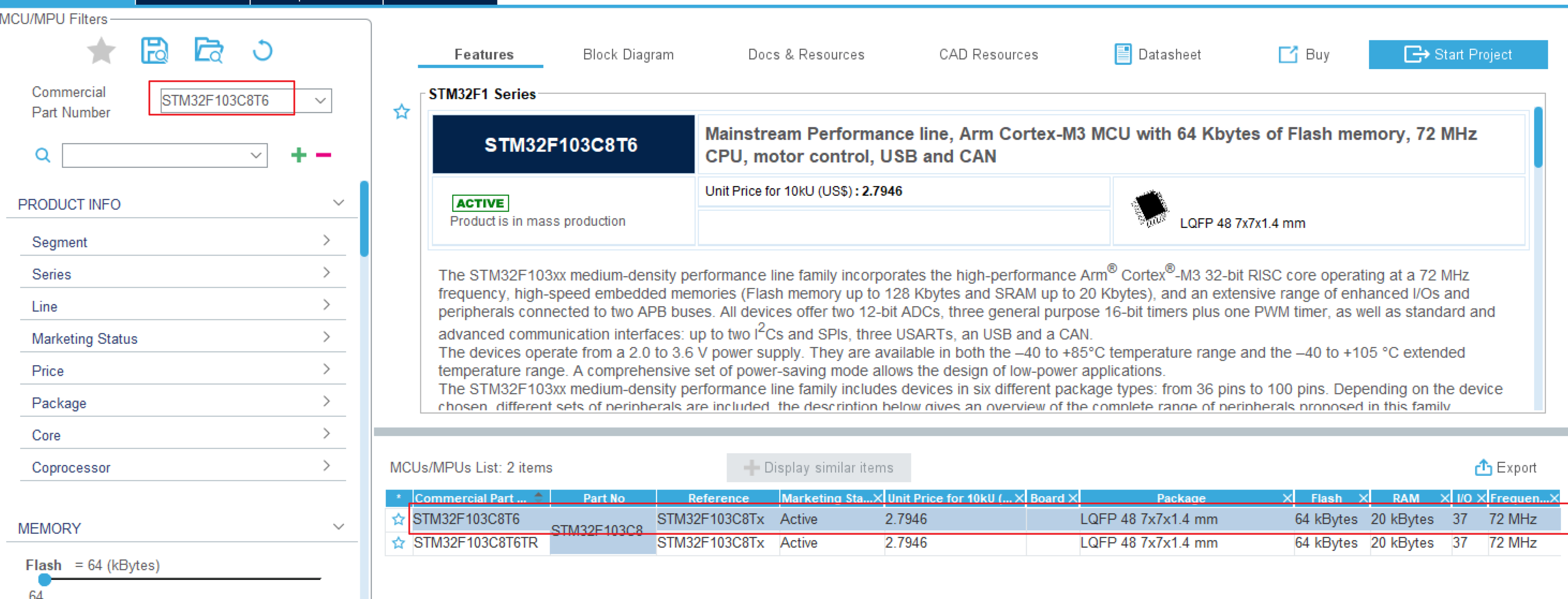1568x599 pixels.
Task: Toggle the favorite star beside STM32F1 Series
Action: point(402,112)
